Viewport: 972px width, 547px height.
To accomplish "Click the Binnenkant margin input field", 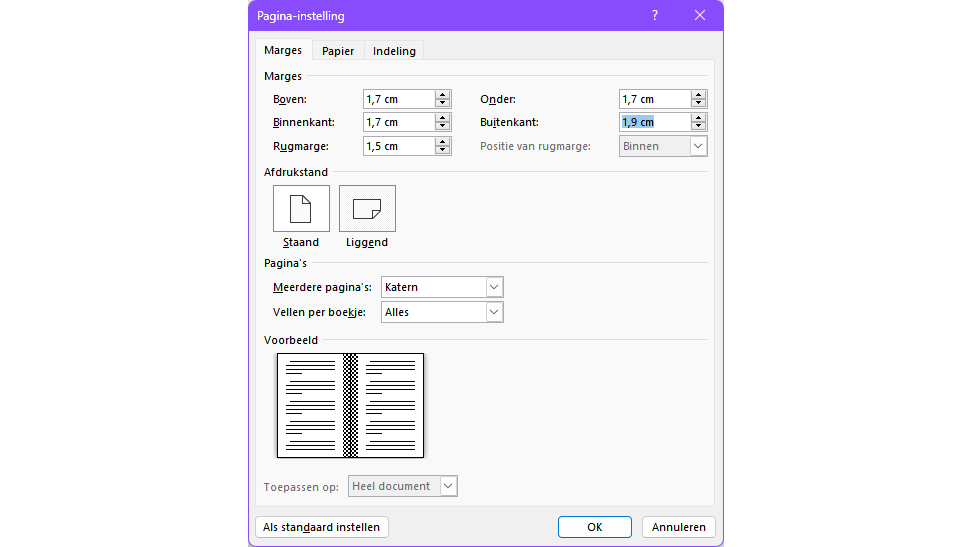I will 399,122.
